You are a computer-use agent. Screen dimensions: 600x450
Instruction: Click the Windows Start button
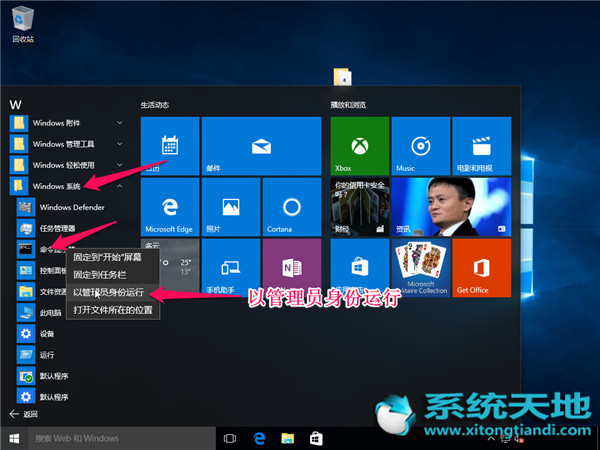click(14, 438)
